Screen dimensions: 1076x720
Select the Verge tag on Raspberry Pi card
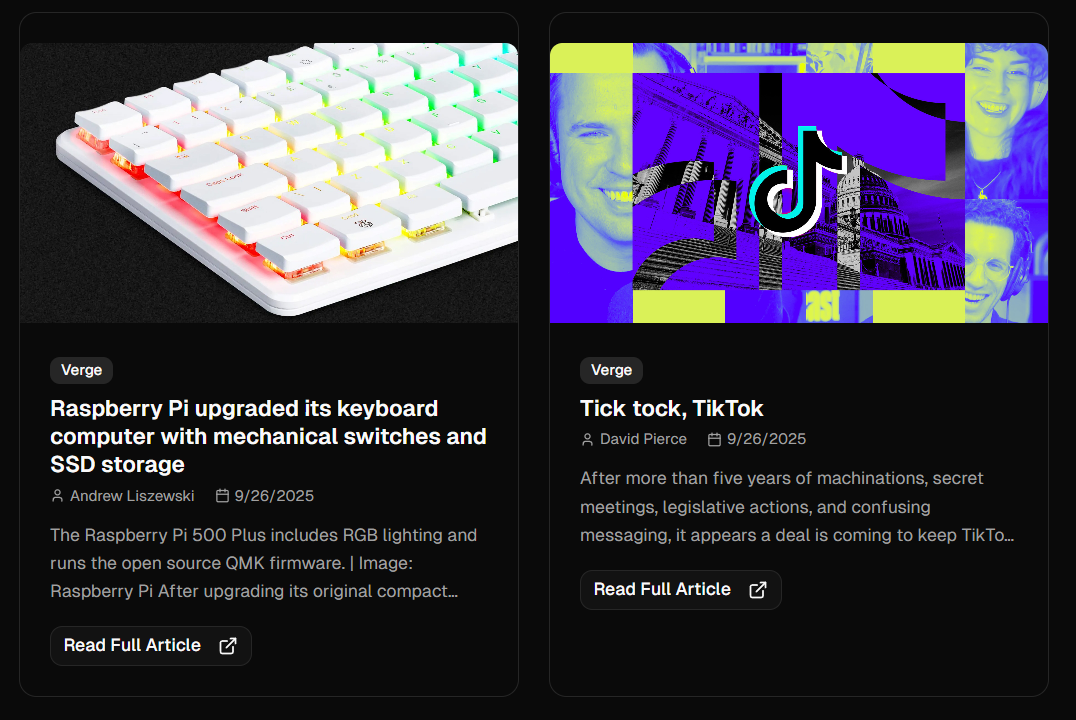click(x=82, y=370)
